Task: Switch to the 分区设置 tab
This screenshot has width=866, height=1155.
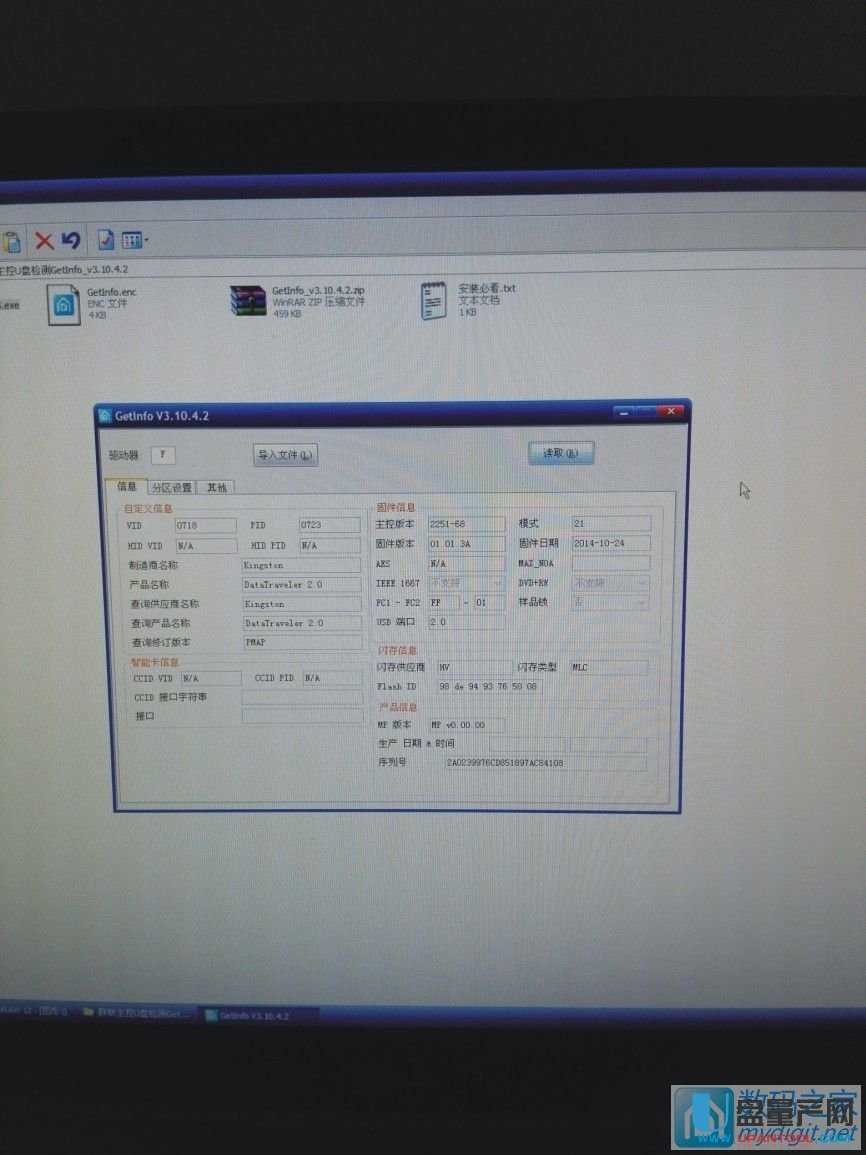Action: click(x=172, y=487)
